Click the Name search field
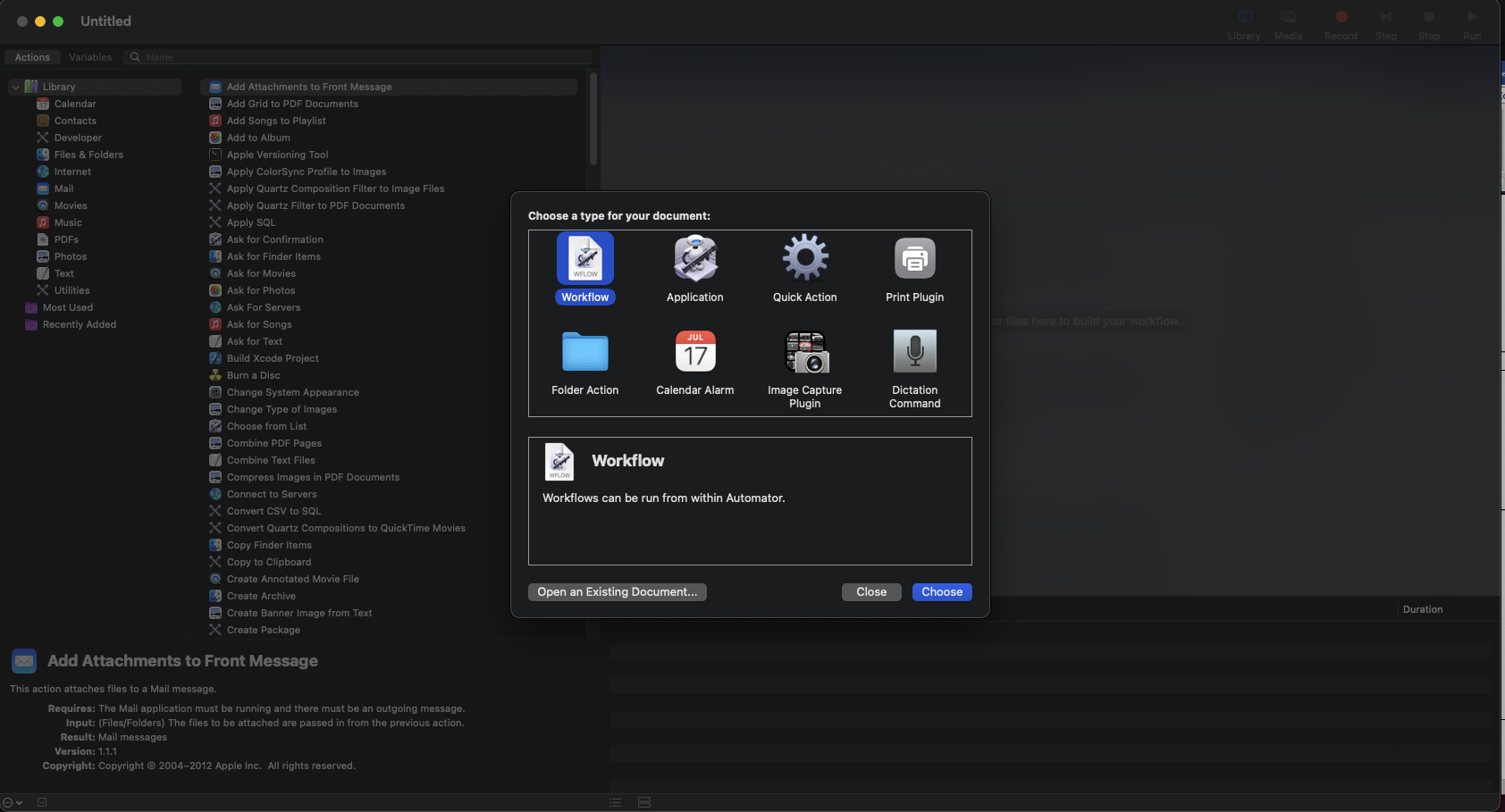Viewport: 1505px width, 812px height. tap(357, 57)
